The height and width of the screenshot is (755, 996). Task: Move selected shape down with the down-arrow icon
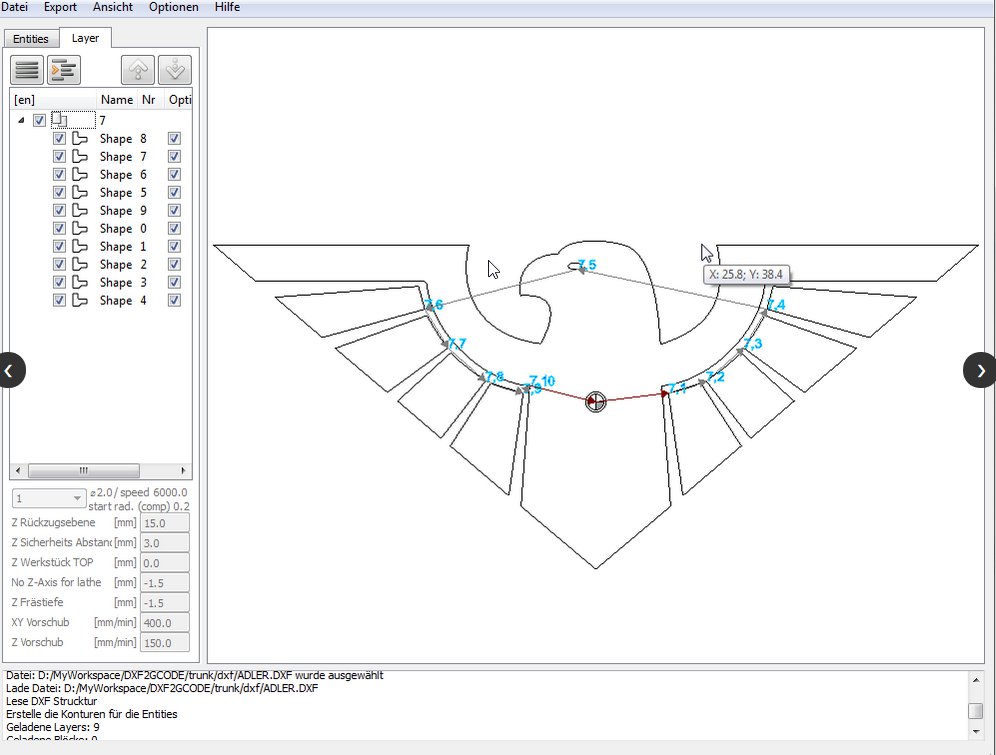coord(175,69)
